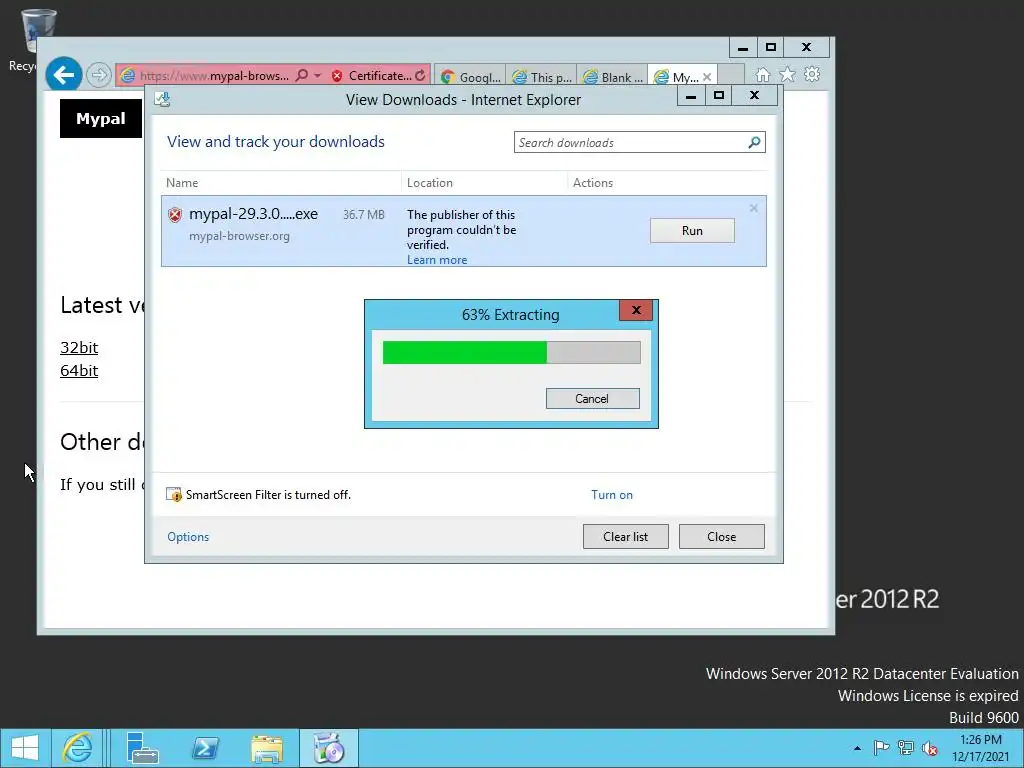
Task: Turn on SmartScreen Filter
Action: [x=612, y=495]
